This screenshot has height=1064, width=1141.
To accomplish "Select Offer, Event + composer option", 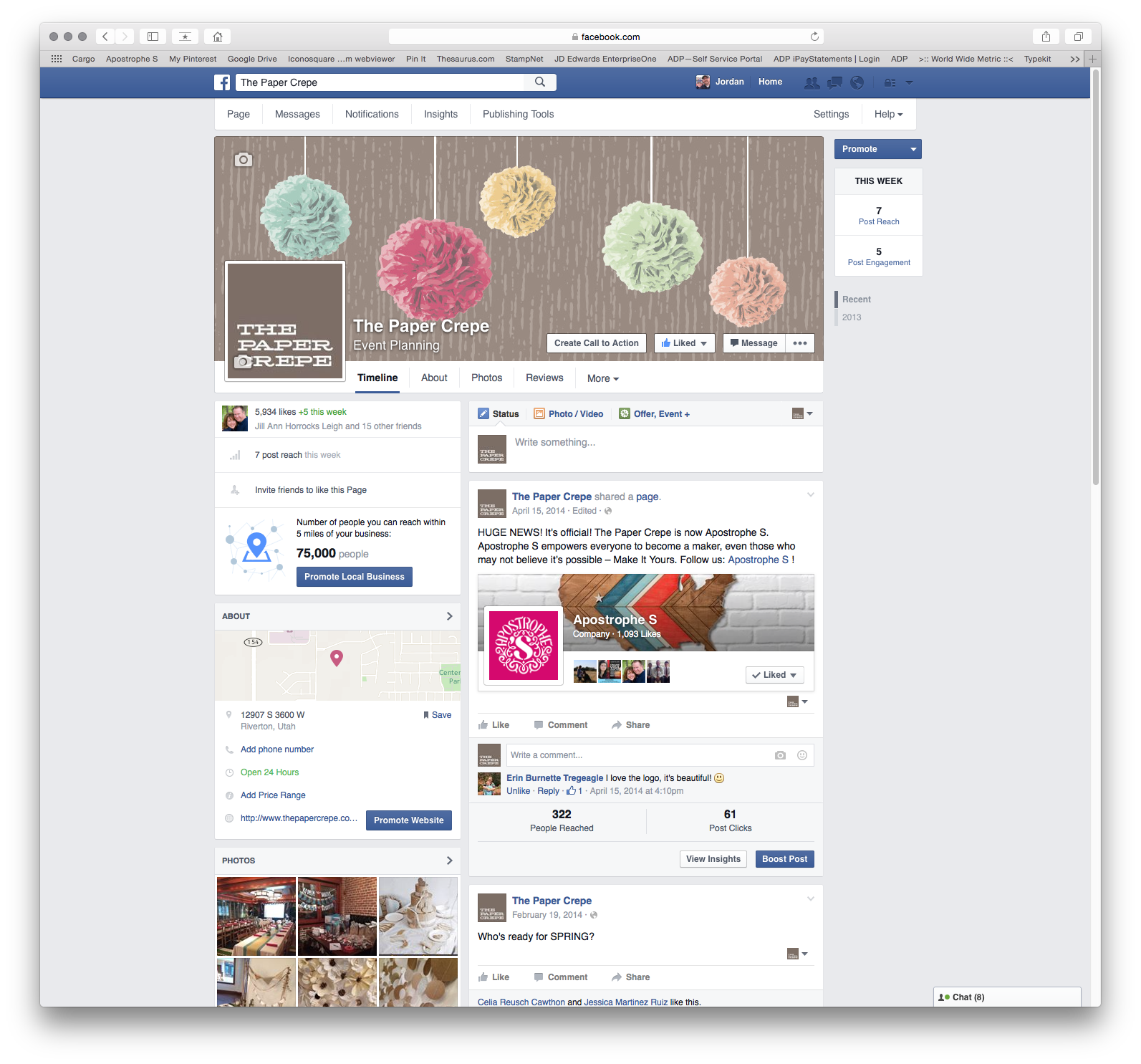I will 655,413.
